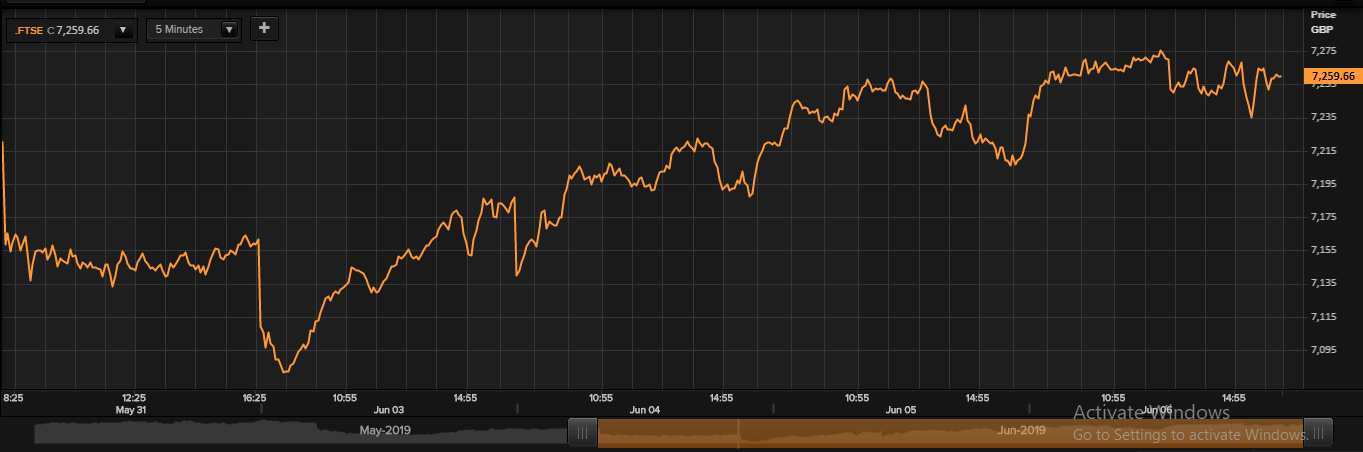
Task: Click the C 7,259.66 close value
Action: click(x=73, y=30)
